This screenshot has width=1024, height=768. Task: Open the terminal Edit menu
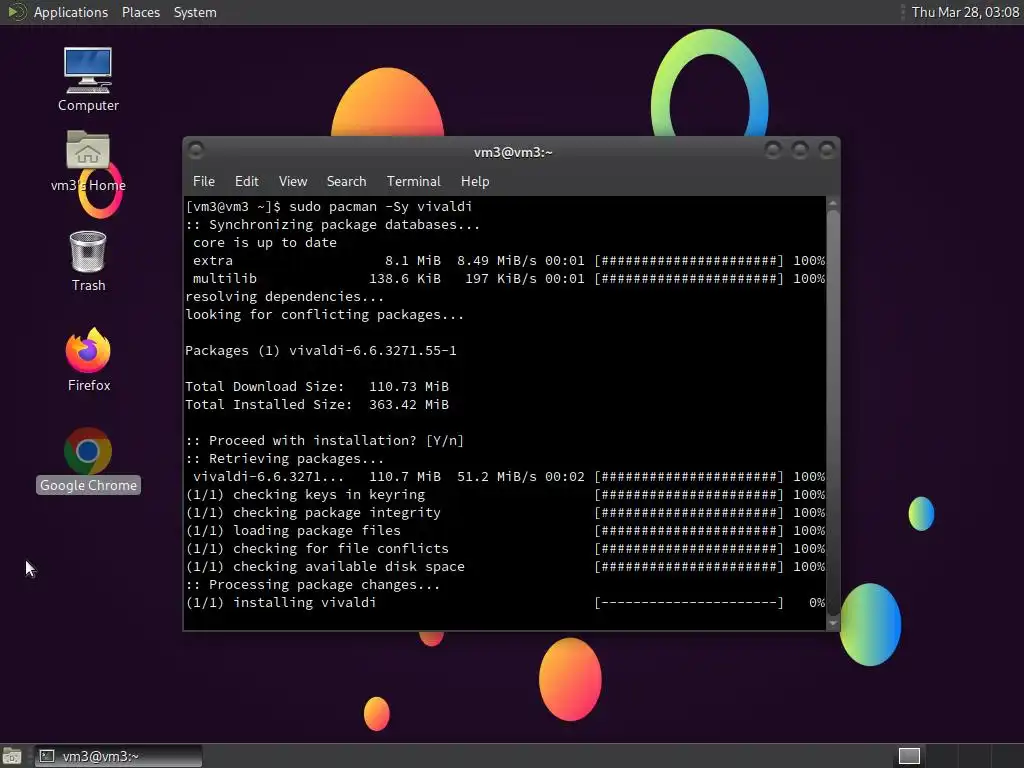point(246,182)
